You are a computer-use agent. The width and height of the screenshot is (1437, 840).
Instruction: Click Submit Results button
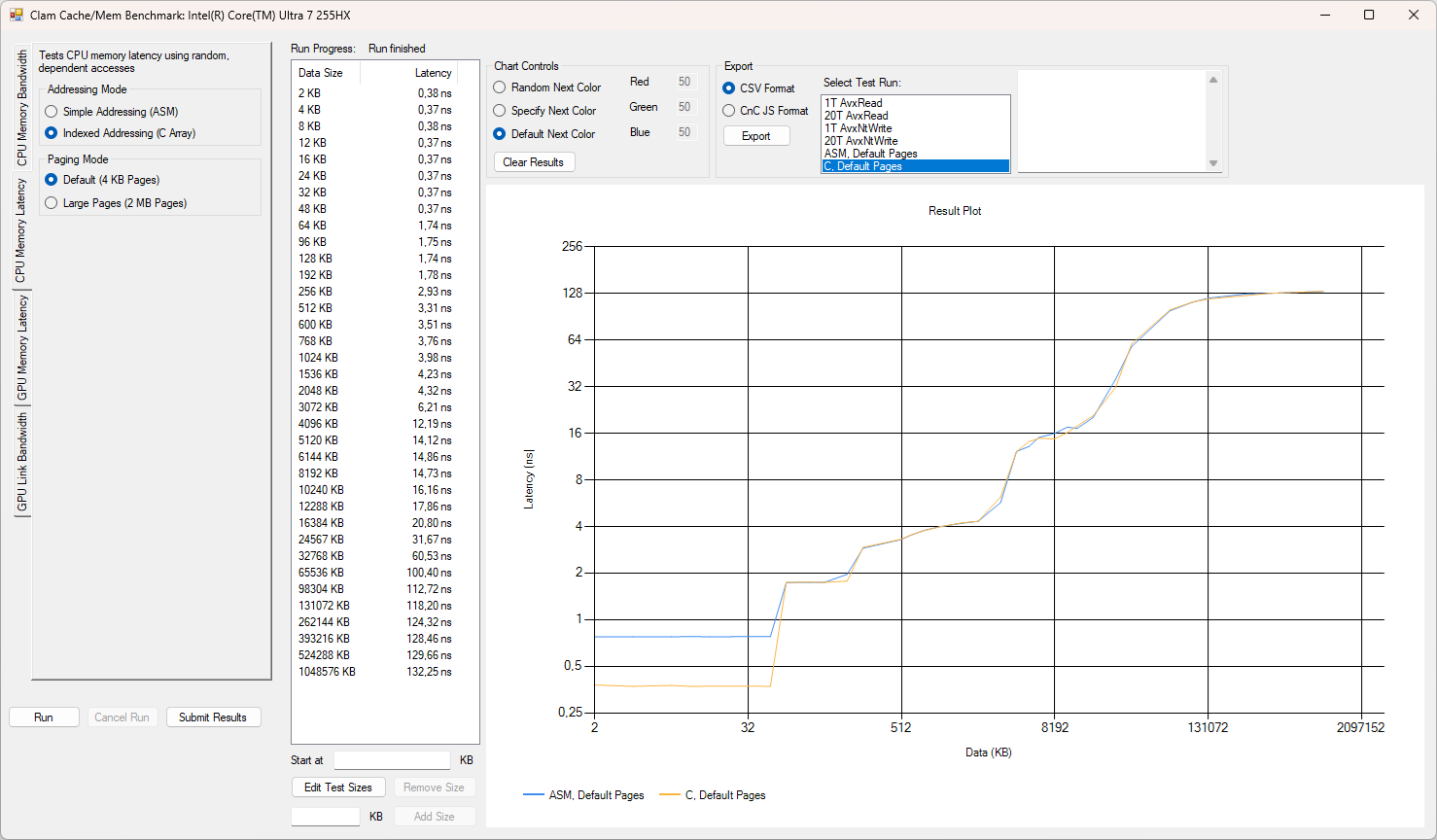[x=213, y=717]
